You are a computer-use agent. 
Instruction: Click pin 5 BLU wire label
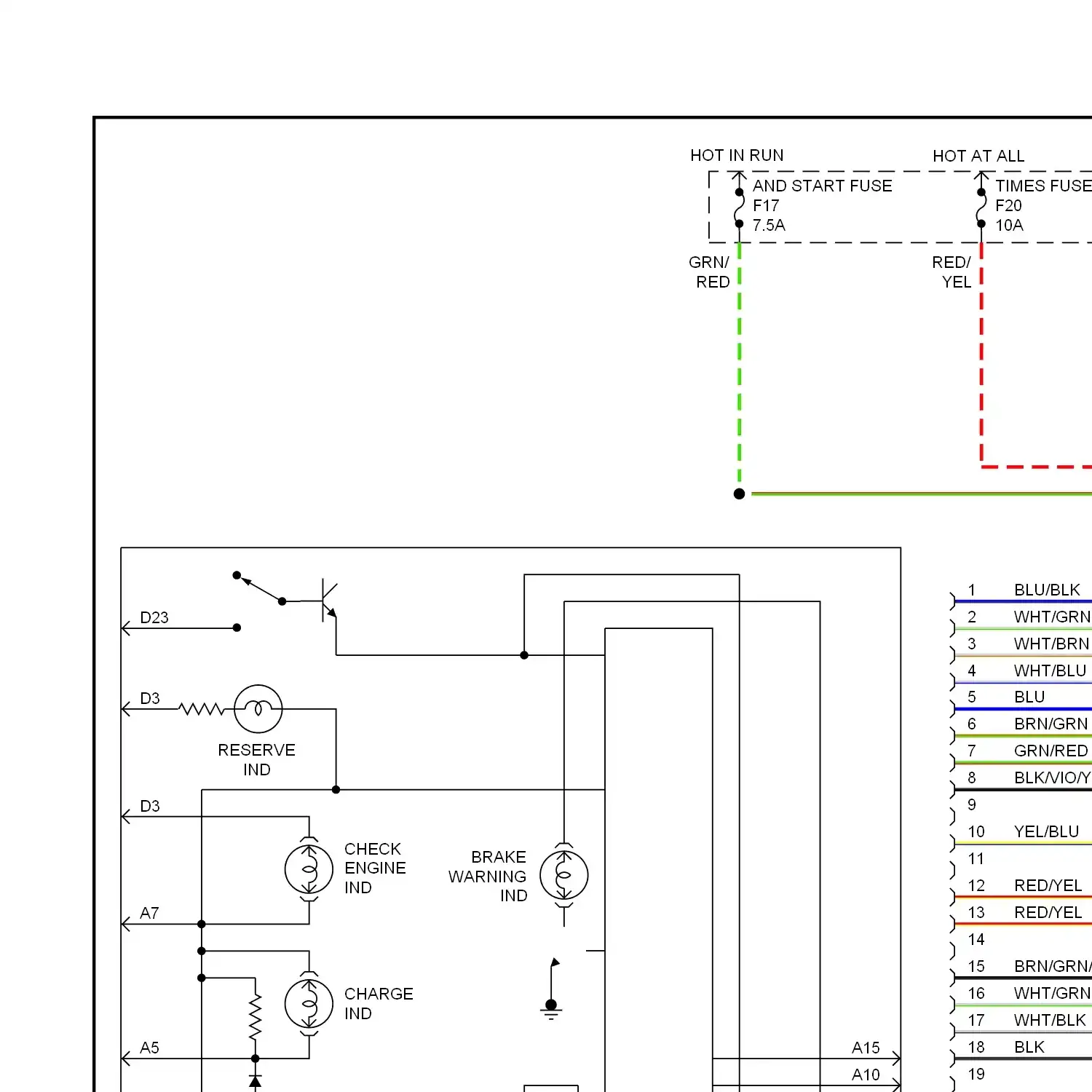(x=1029, y=697)
